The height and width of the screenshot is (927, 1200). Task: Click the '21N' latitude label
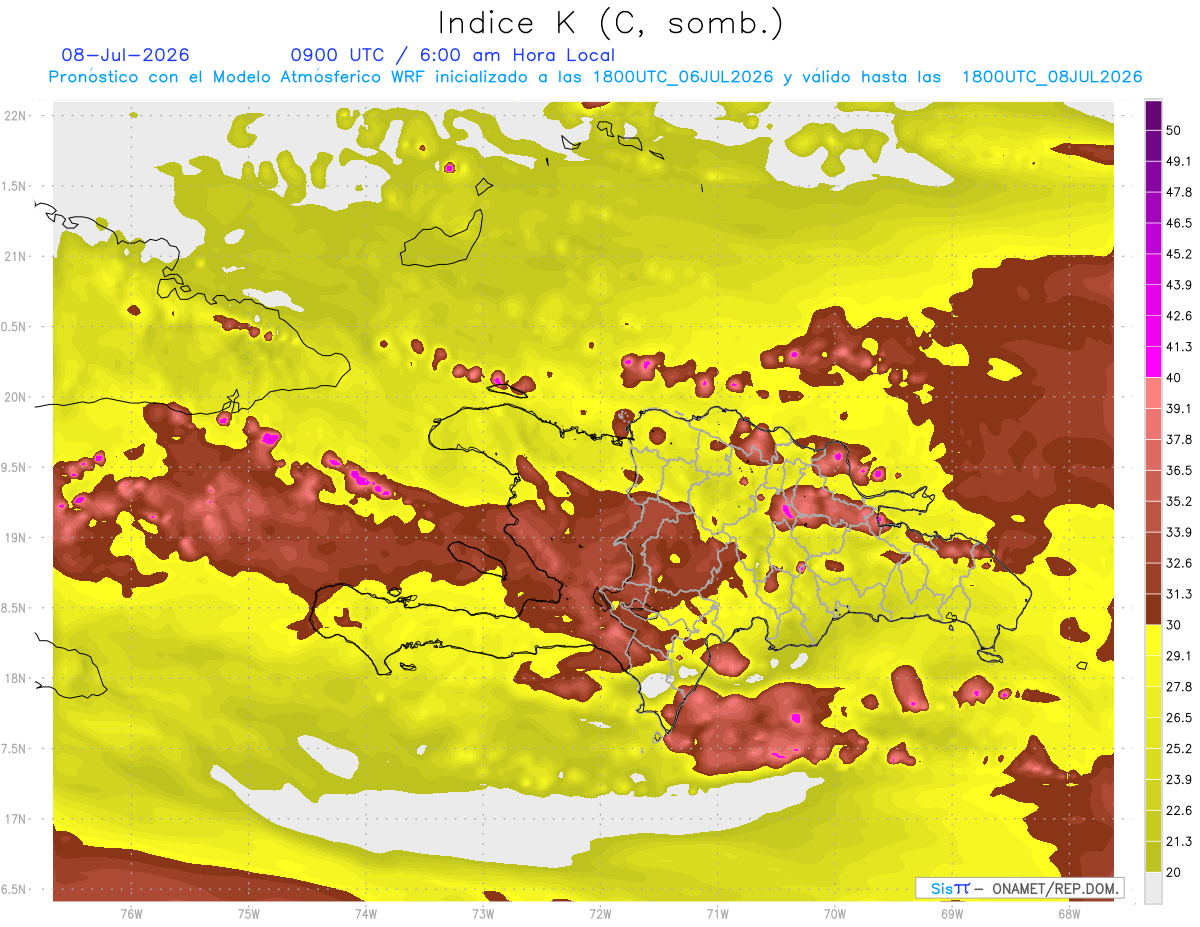(15, 256)
